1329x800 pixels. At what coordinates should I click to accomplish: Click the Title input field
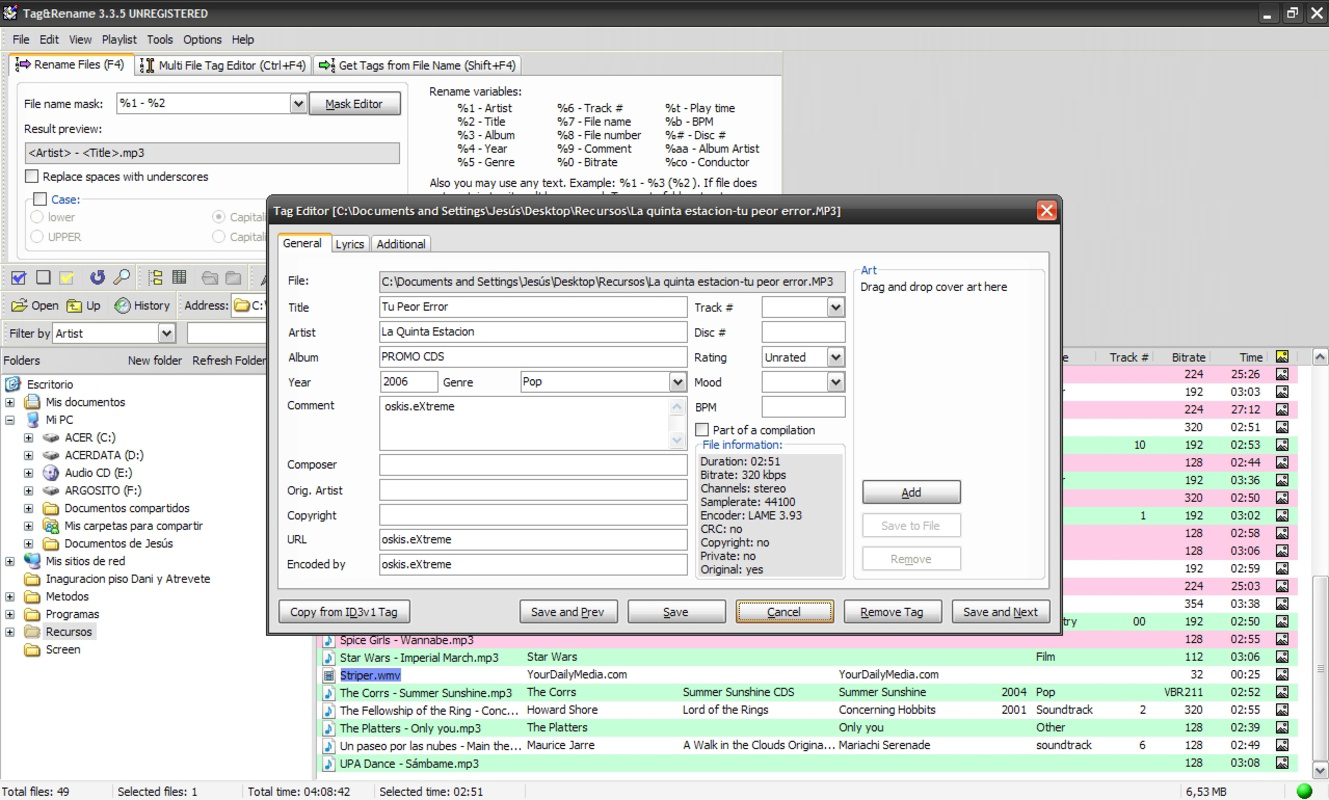click(533, 307)
